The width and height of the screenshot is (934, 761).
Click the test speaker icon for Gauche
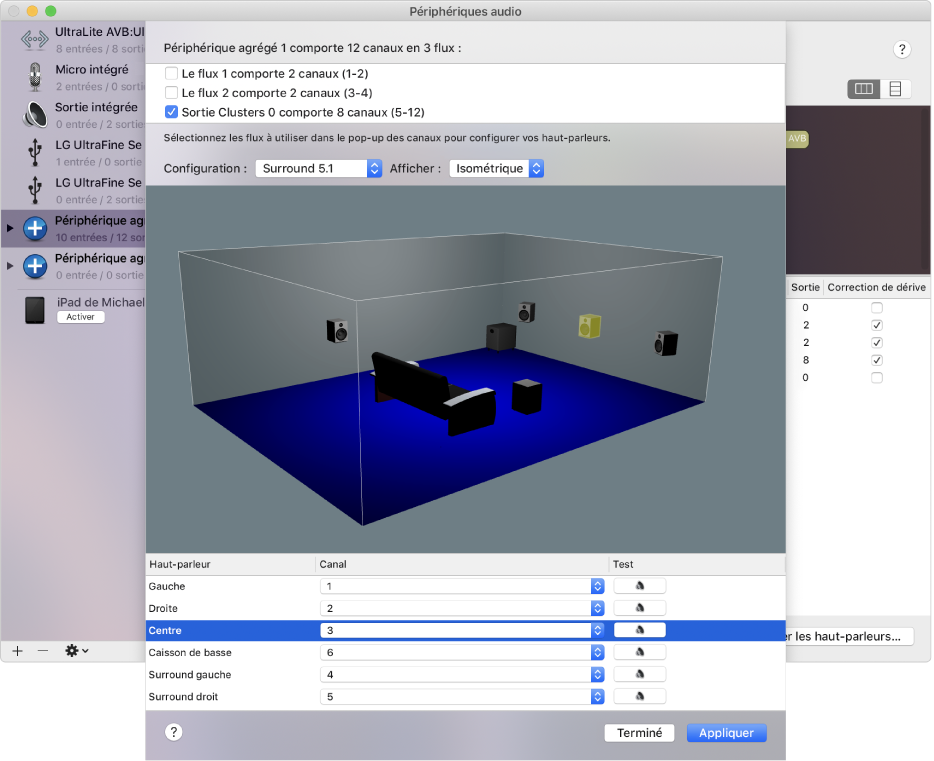click(x=639, y=586)
